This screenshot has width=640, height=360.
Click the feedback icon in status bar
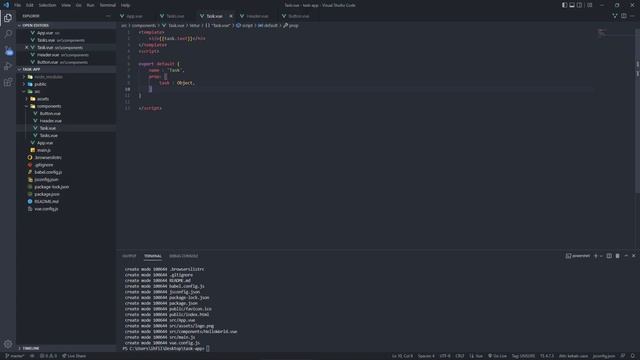tap(623, 356)
